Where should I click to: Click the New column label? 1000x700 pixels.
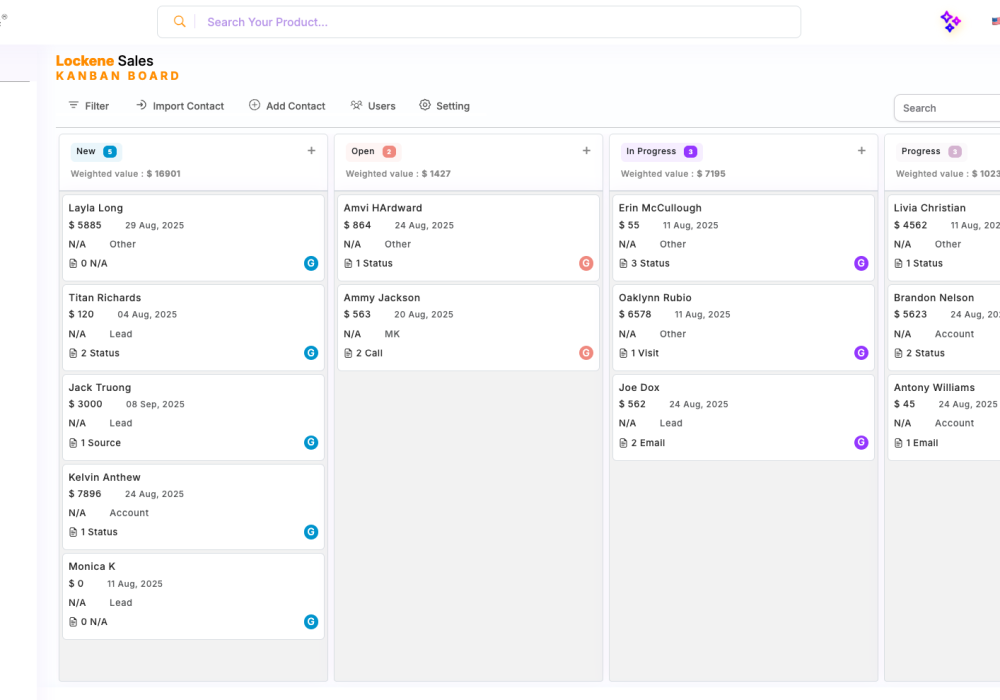click(85, 151)
